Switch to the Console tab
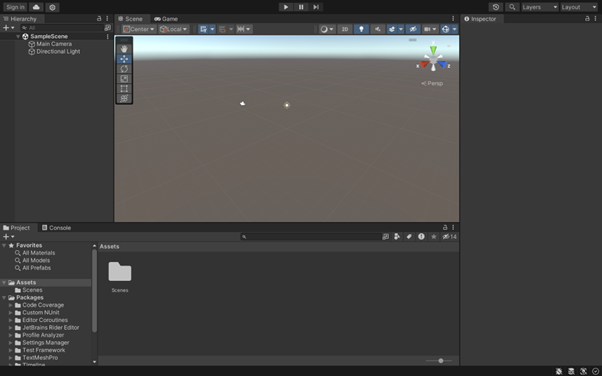The height and width of the screenshot is (376, 602). (56, 228)
